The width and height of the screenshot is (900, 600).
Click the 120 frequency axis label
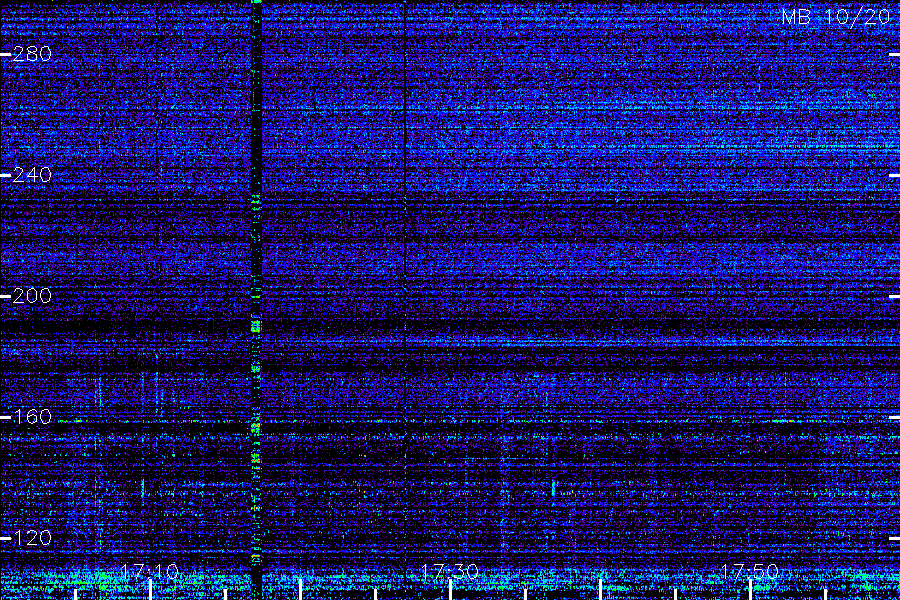click(x=32, y=538)
